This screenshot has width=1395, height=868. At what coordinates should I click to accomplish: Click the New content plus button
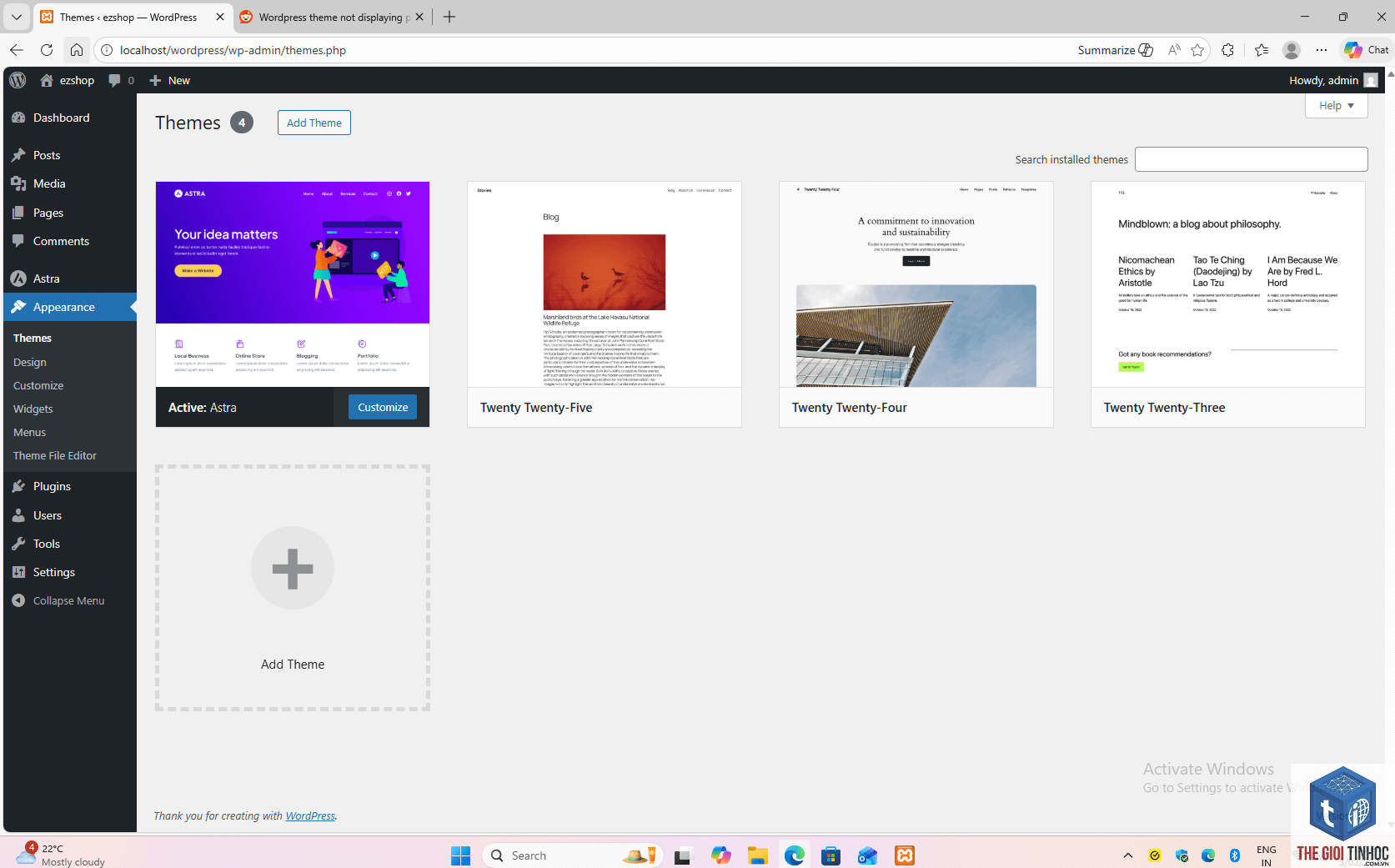(x=169, y=80)
